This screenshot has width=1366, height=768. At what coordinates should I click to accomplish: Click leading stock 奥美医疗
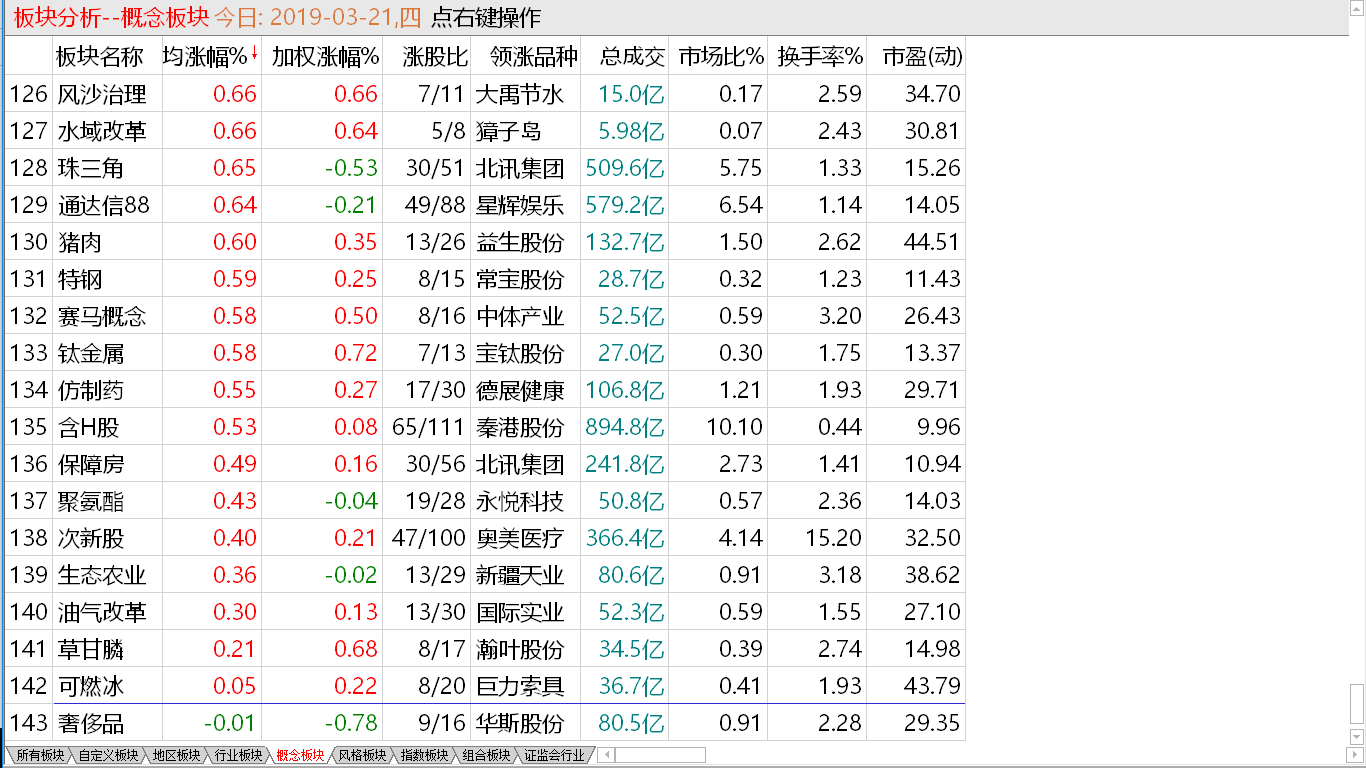(520, 538)
